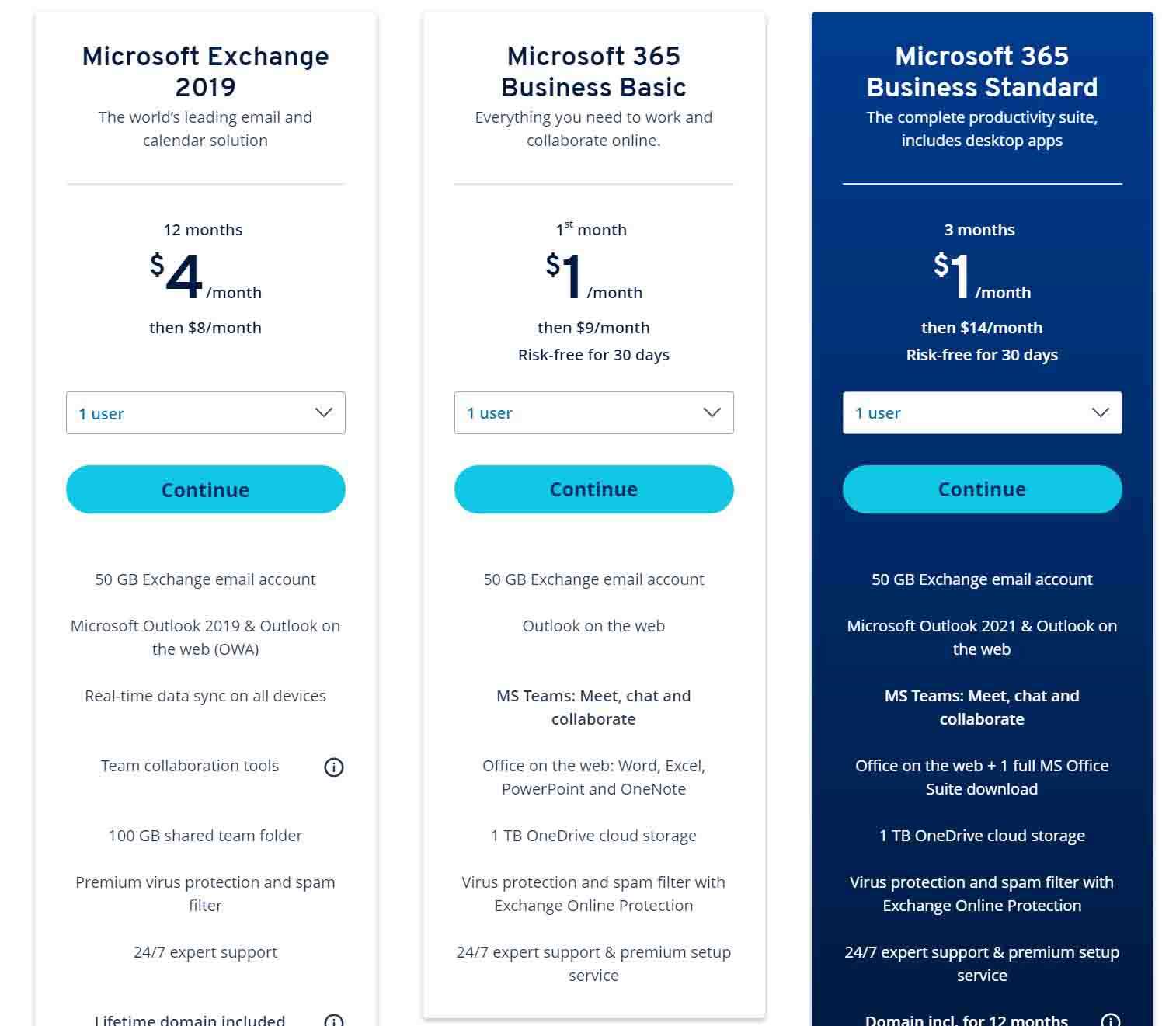Image resolution: width=1176 pixels, height=1026 pixels.
Task: Click the chevron arrow in Business Basic dropdown
Action: click(712, 412)
